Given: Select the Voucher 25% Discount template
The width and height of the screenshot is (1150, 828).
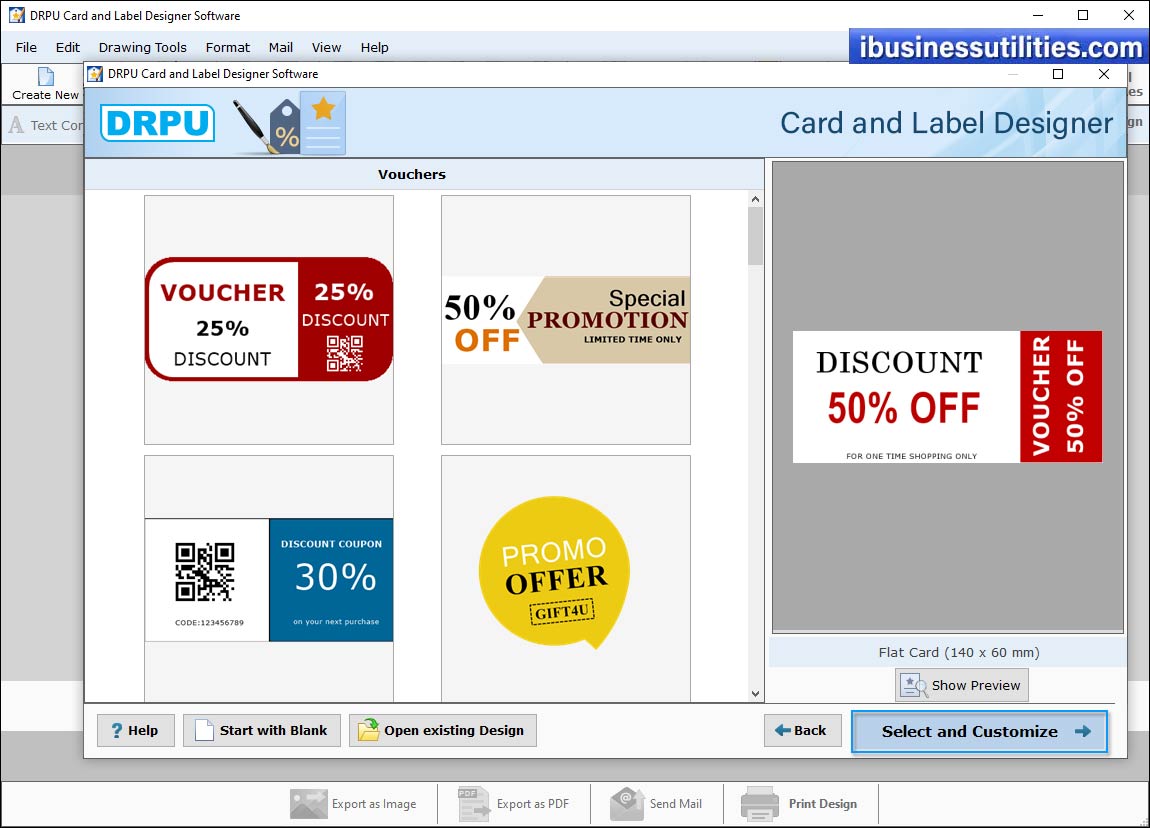Looking at the screenshot, I should pyautogui.click(x=268, y=320).
